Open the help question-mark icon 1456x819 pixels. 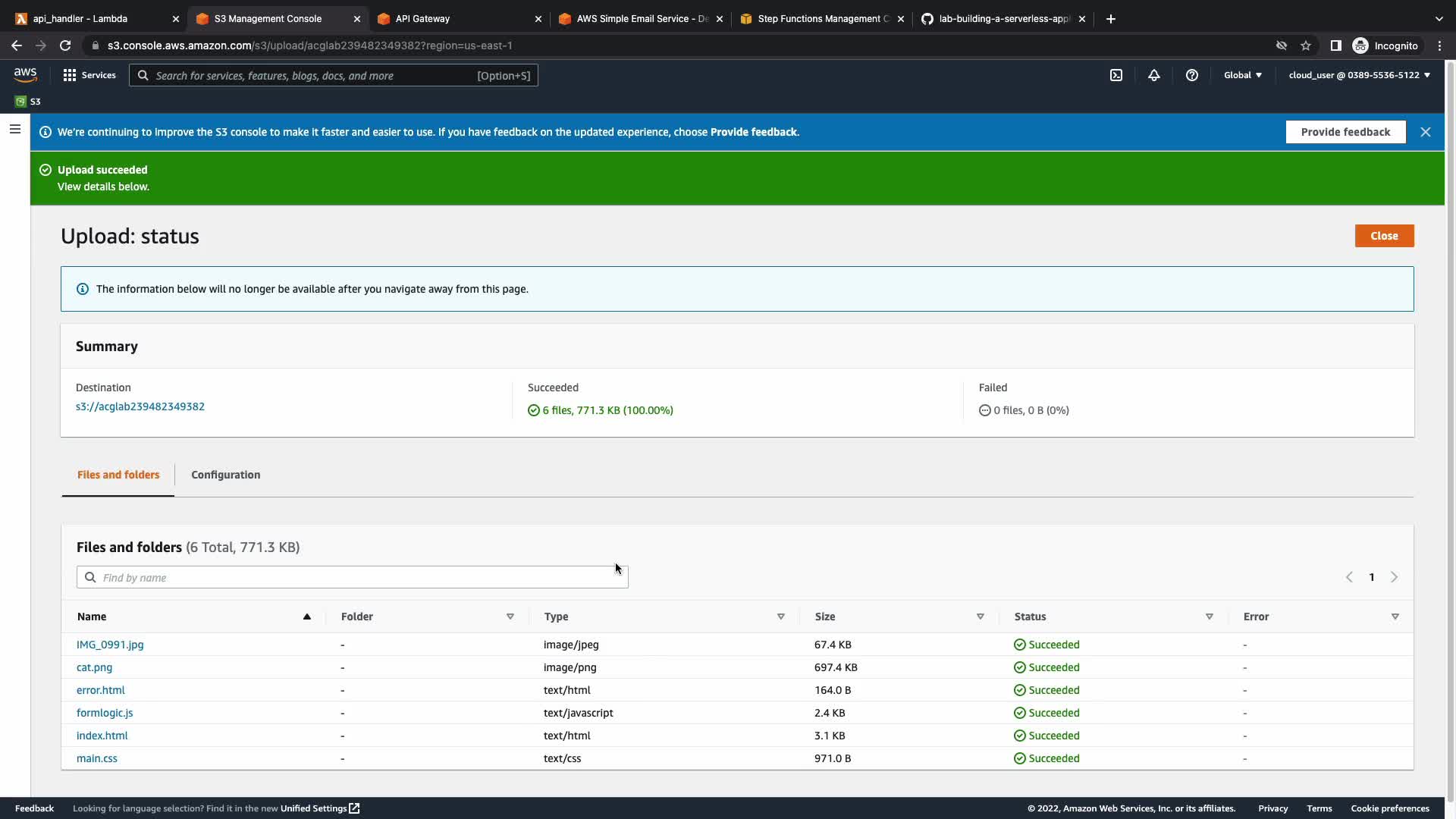pyautogui.click(x=1191, y=75)
